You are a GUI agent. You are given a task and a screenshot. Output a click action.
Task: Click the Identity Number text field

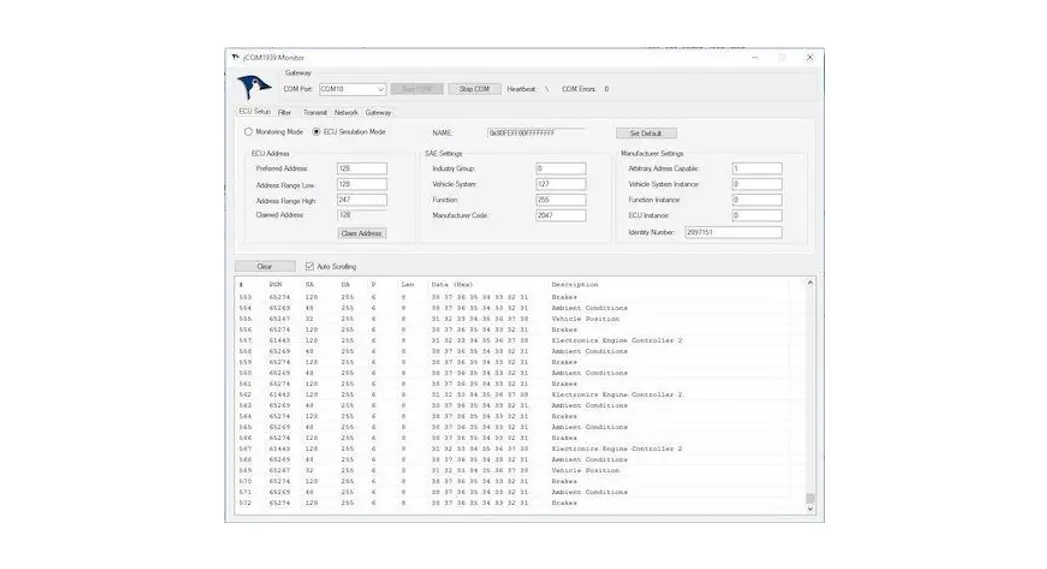[732, 232]
